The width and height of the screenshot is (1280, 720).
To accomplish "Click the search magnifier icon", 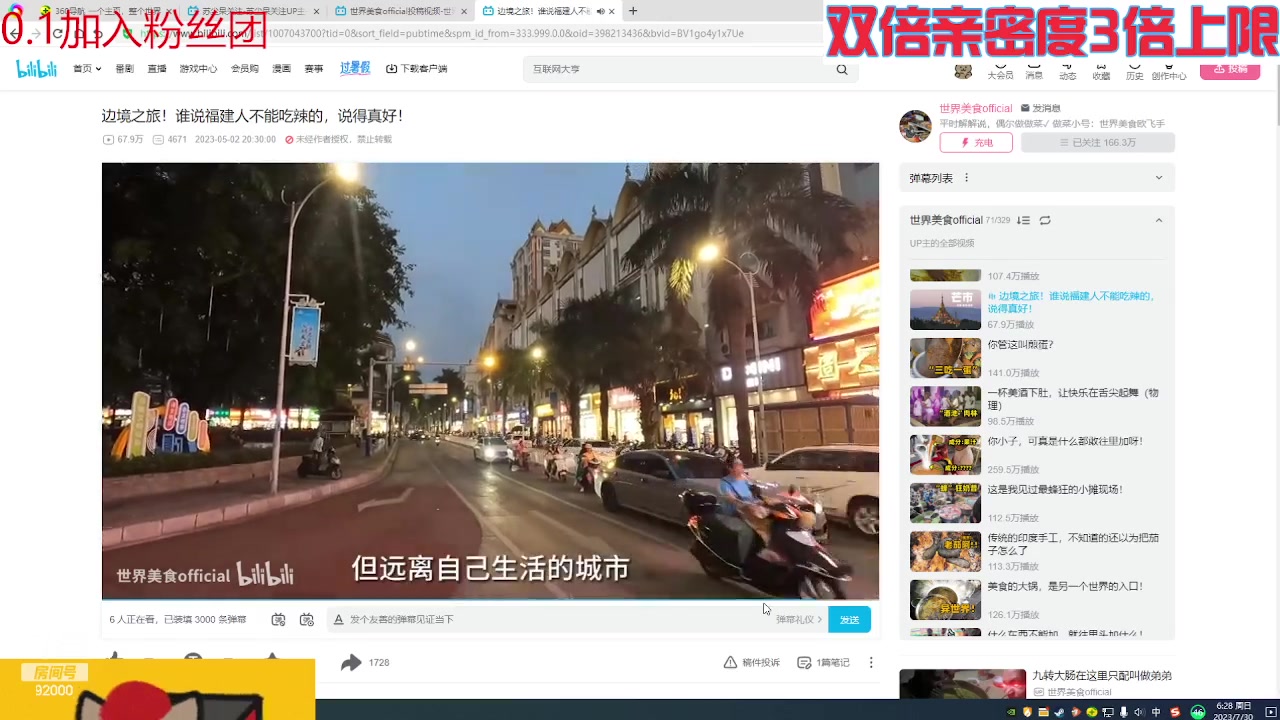I will (x=842, y=69).
